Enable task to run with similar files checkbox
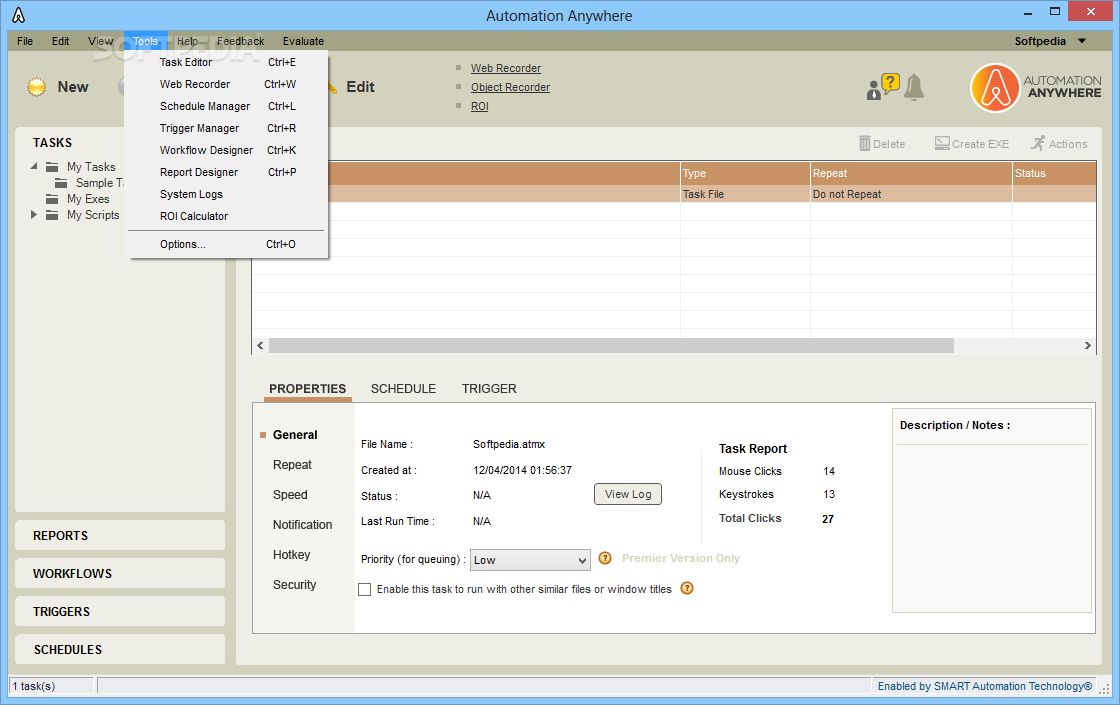Screen dimensions: 1120x705 364,589
